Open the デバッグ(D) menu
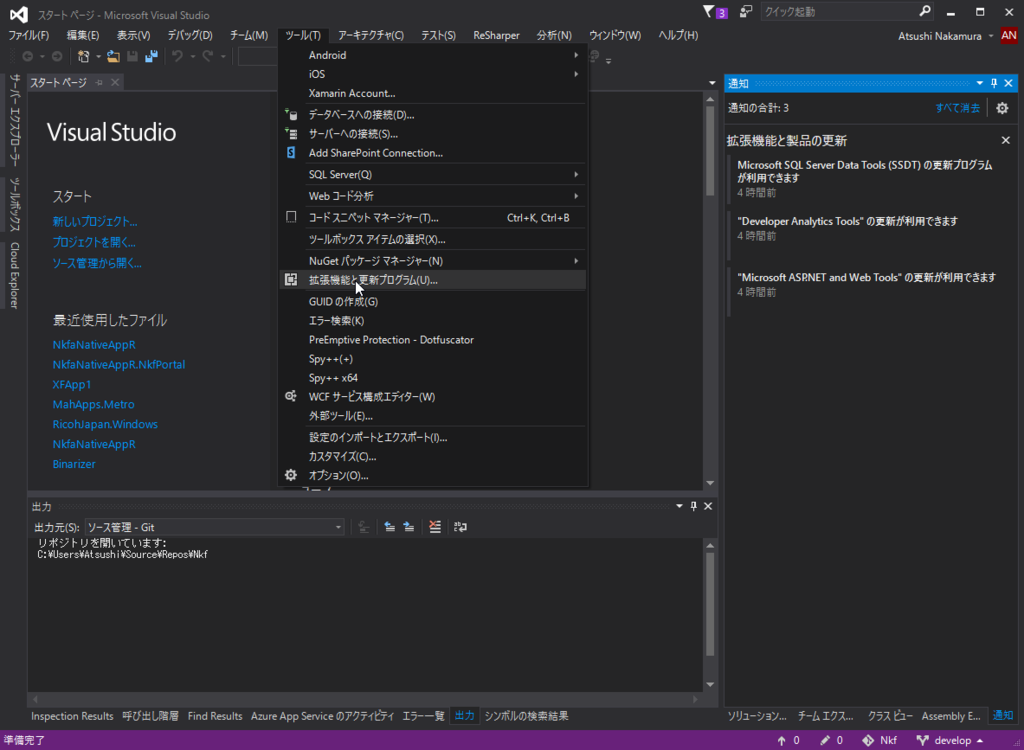This screenshot has width=1024, height=750. (190, 35)
